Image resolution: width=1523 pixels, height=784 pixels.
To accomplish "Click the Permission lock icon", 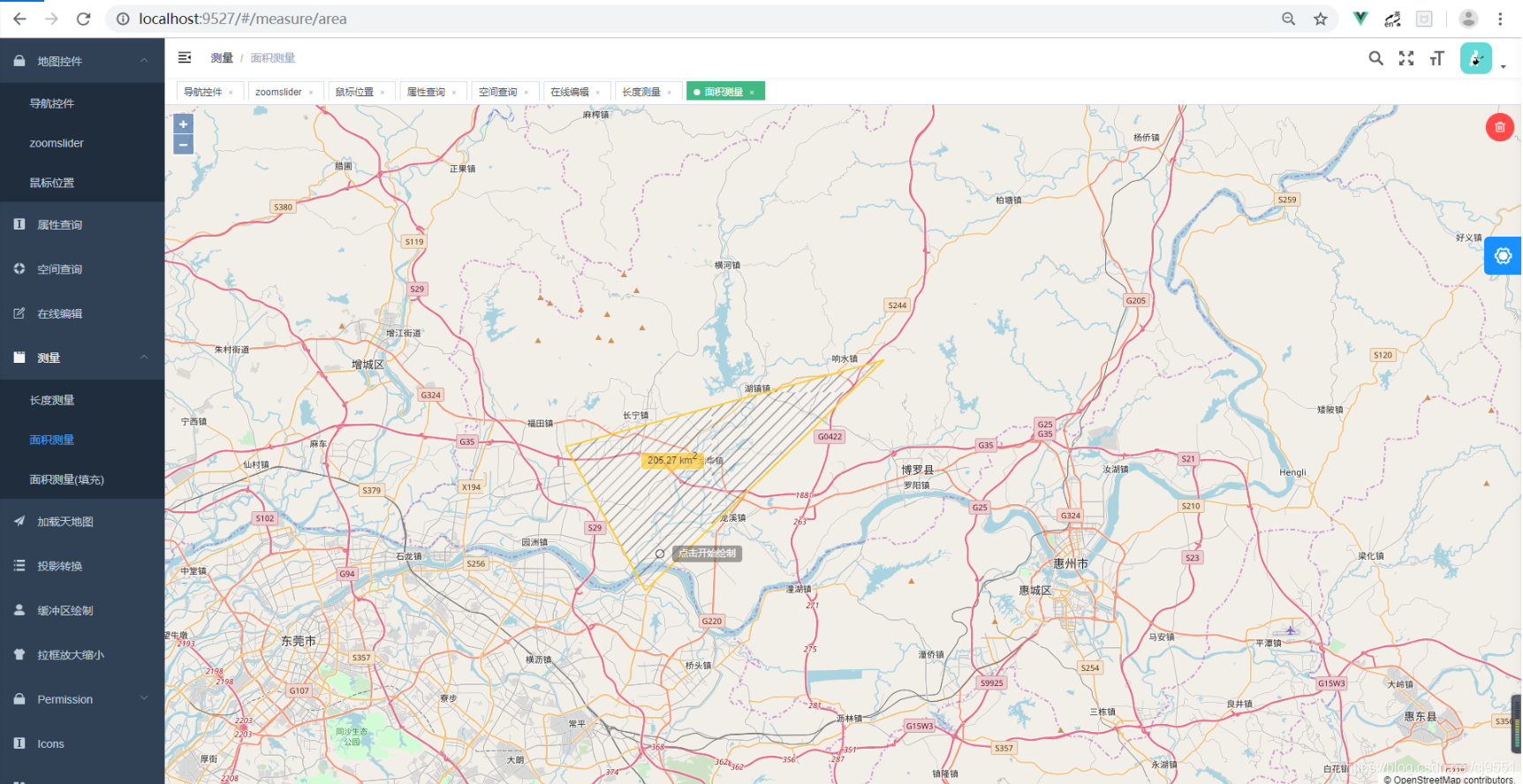I will tap(19, 698).
